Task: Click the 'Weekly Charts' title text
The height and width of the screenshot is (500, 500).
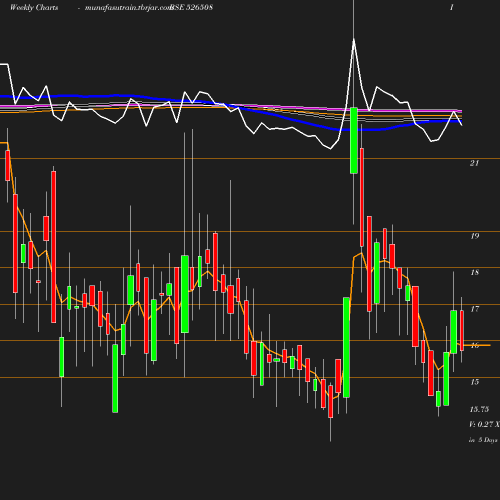Action: [x=34, y=7]
